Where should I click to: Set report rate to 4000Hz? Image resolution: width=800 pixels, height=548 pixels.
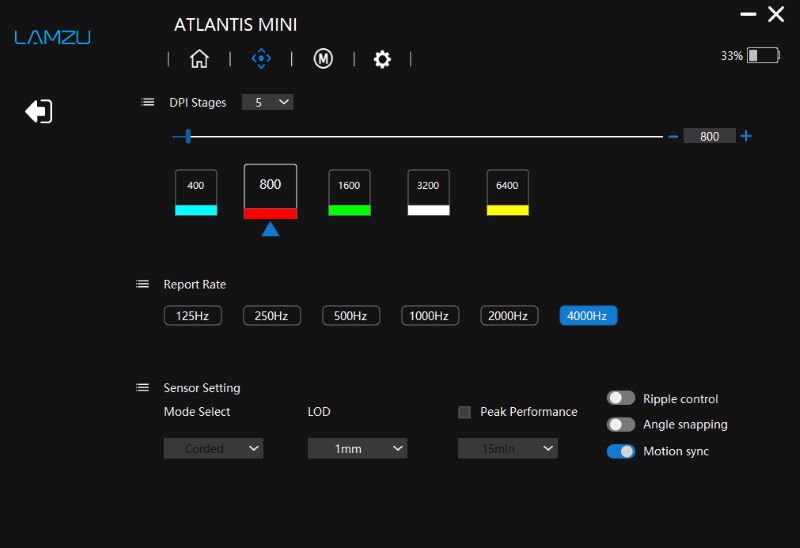point(588,316)
